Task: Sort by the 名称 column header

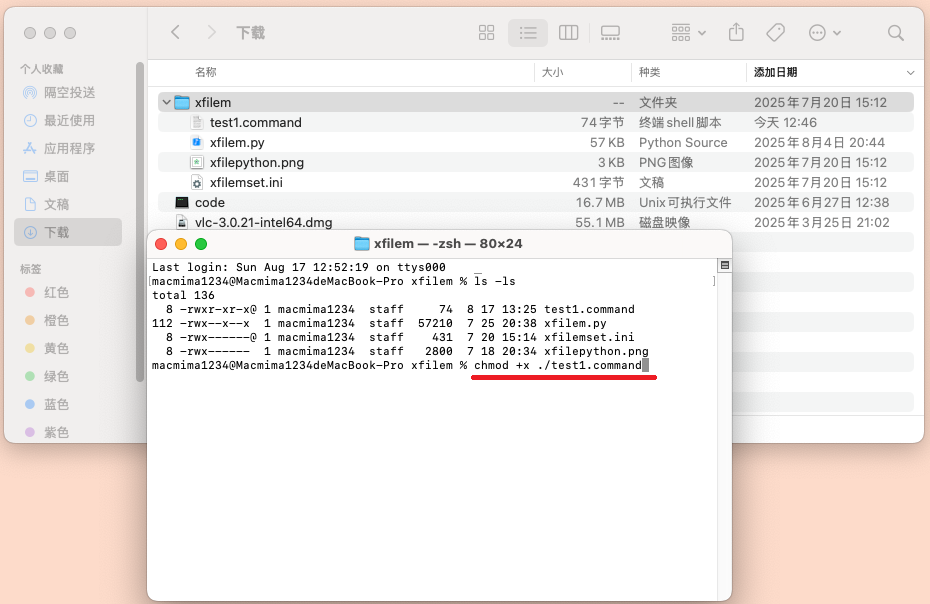Action: [206, 72]
